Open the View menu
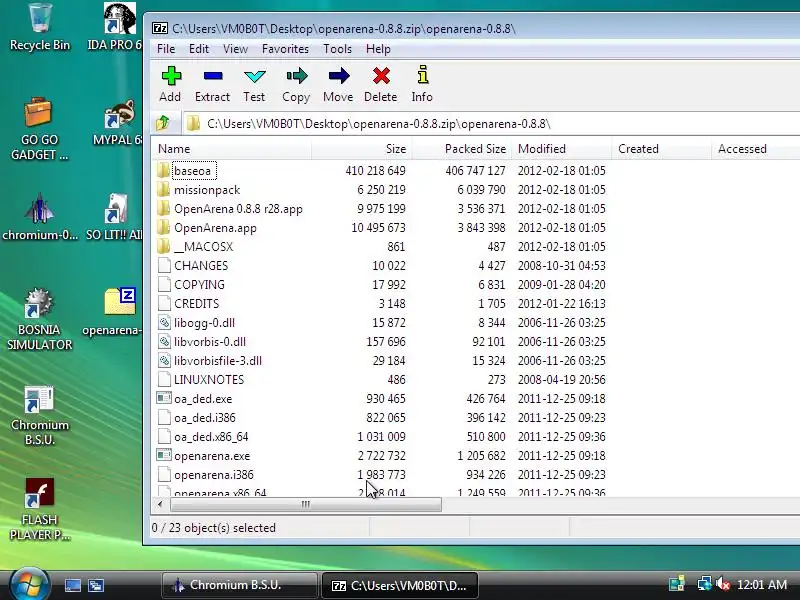This screenshot has height=600, width=800. (235, 49)
